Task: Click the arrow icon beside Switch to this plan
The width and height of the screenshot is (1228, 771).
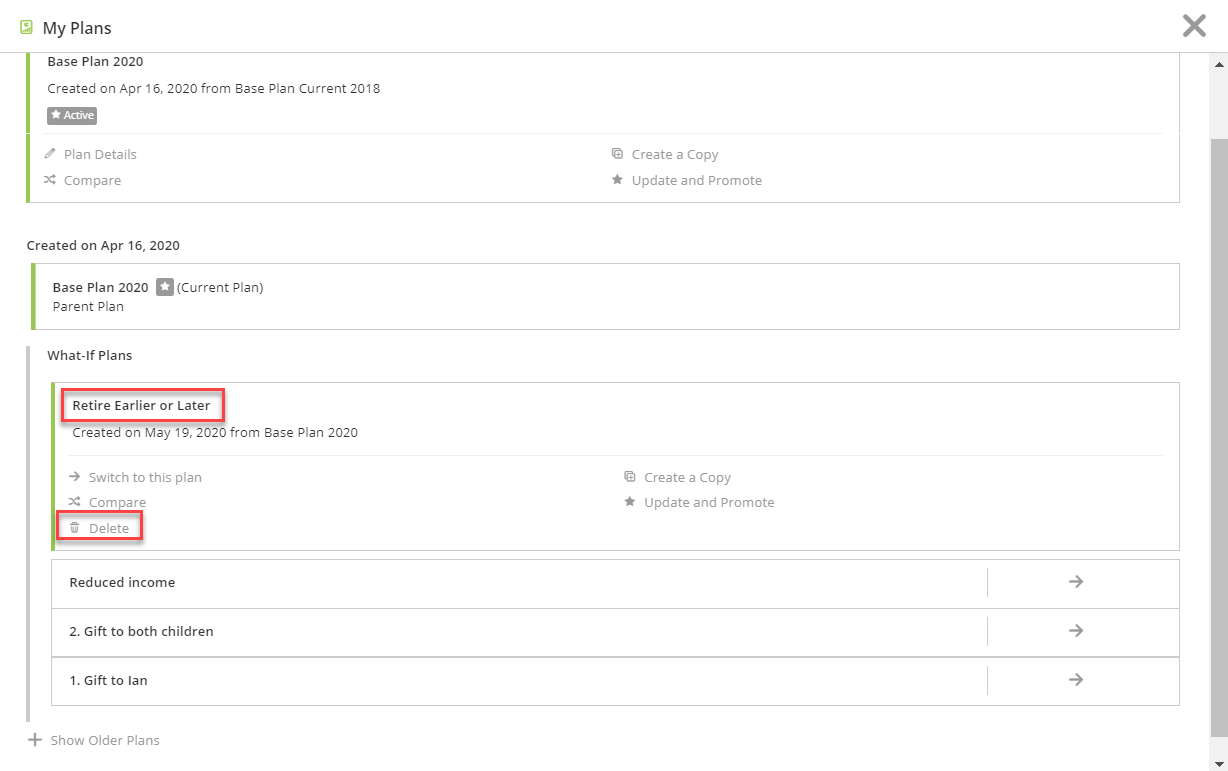Action: (74, 477)
